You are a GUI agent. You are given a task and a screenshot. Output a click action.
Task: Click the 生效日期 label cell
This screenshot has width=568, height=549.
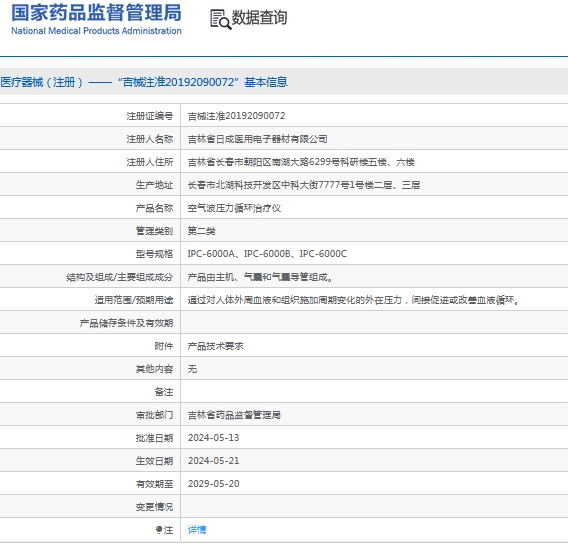154,461
